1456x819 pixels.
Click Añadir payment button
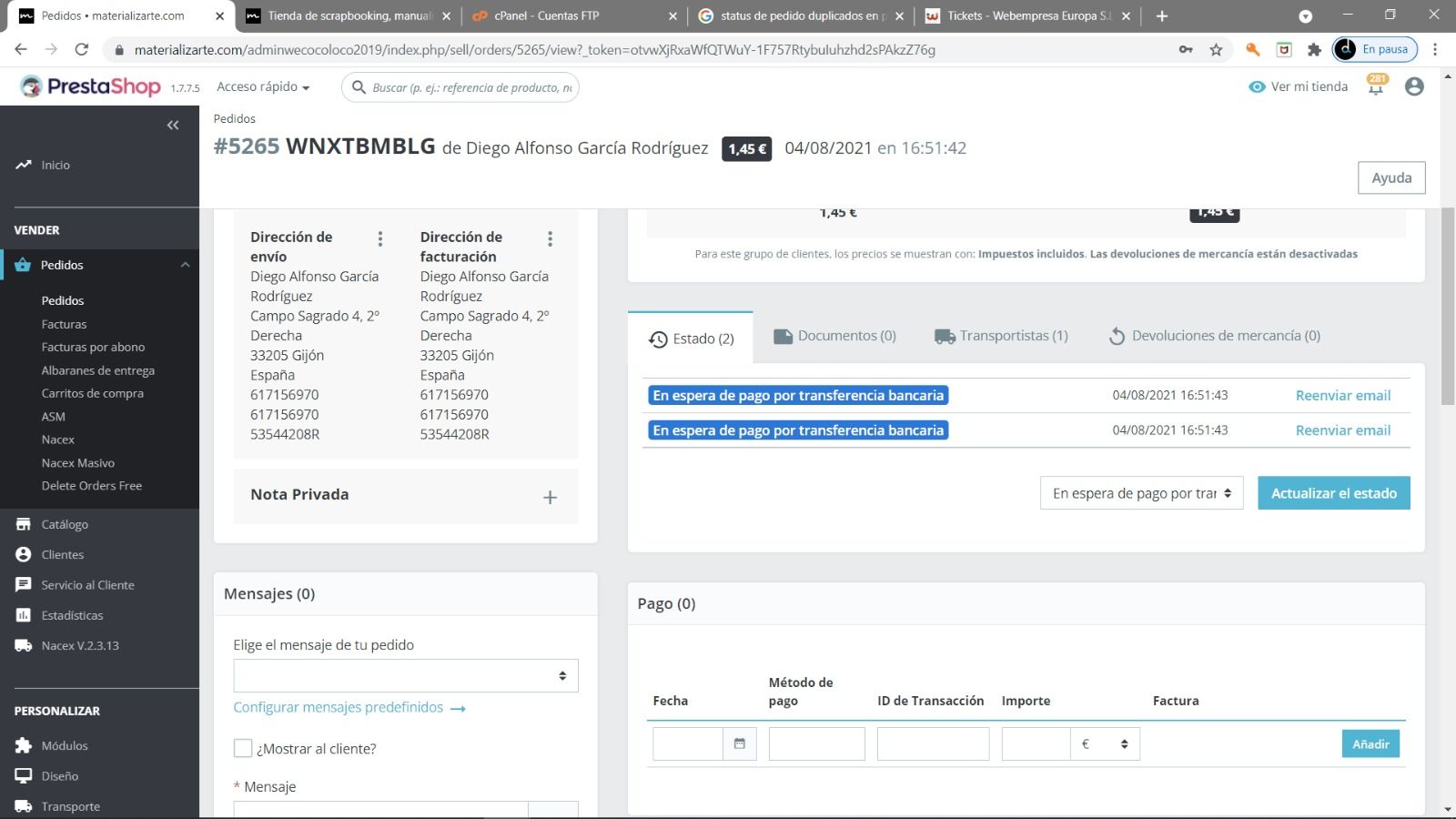click(x=1370, y=744)
